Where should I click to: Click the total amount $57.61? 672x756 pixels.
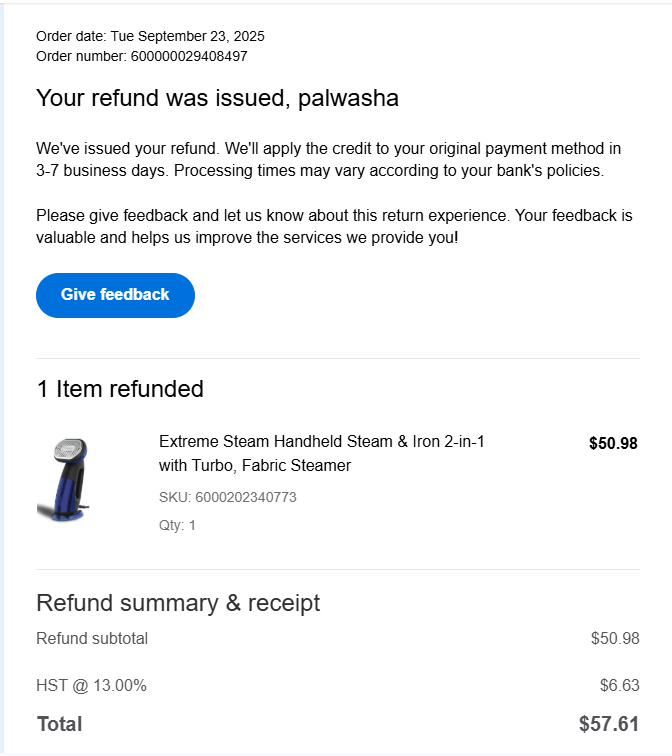click(x=608, y=724)
